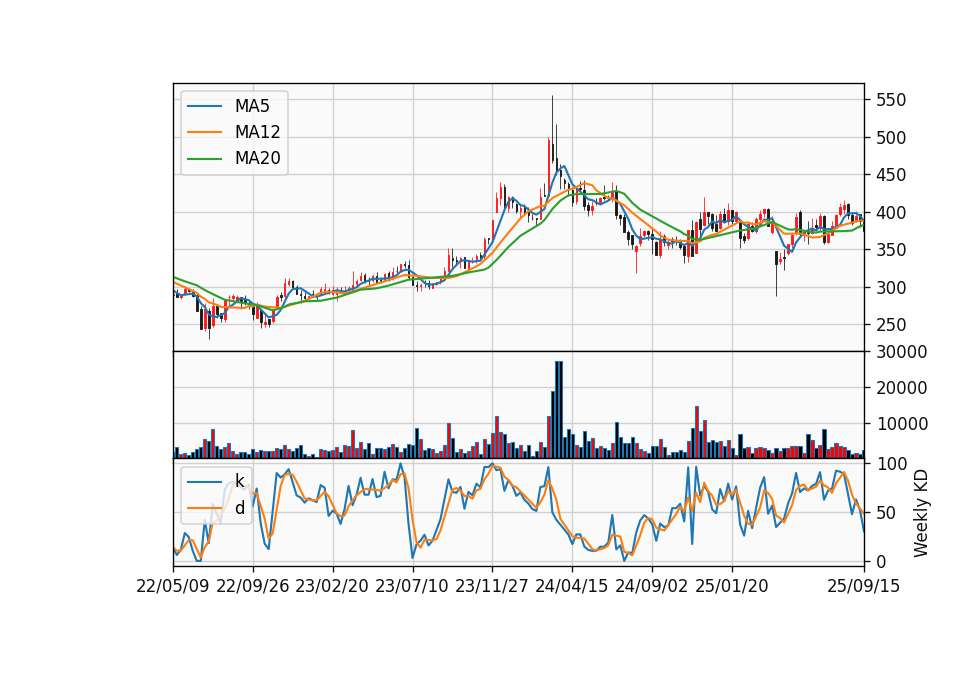960x690 pixels.
Task: Click the blue MA5 legend line
Action: [x=204, y=106]
